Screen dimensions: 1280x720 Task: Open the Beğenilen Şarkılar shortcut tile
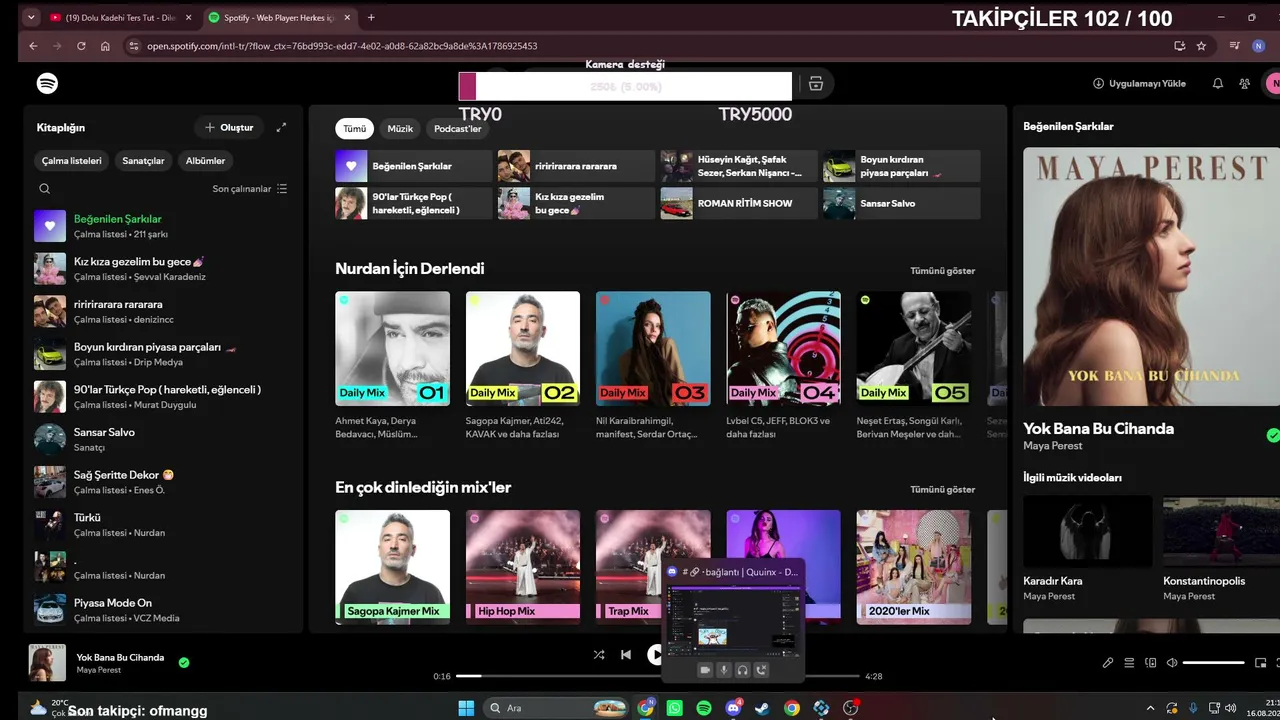point(413,166)
